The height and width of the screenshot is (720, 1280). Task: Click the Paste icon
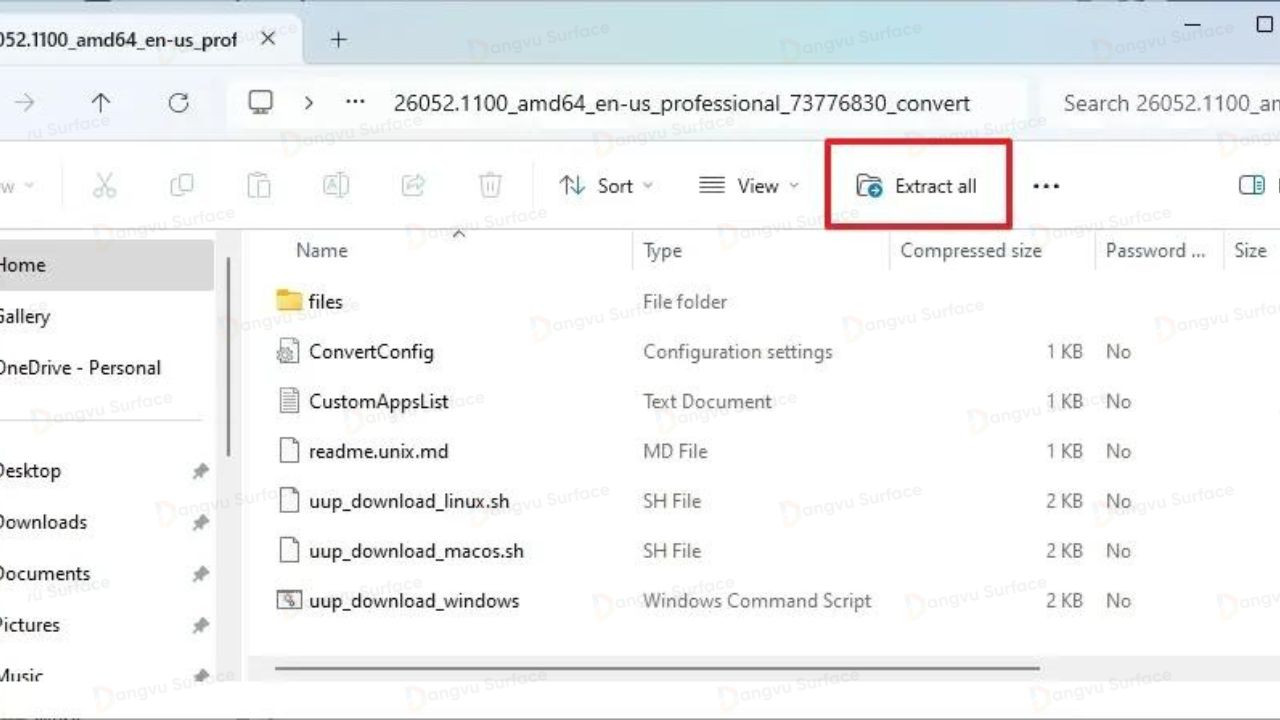(x=258, y=185)
